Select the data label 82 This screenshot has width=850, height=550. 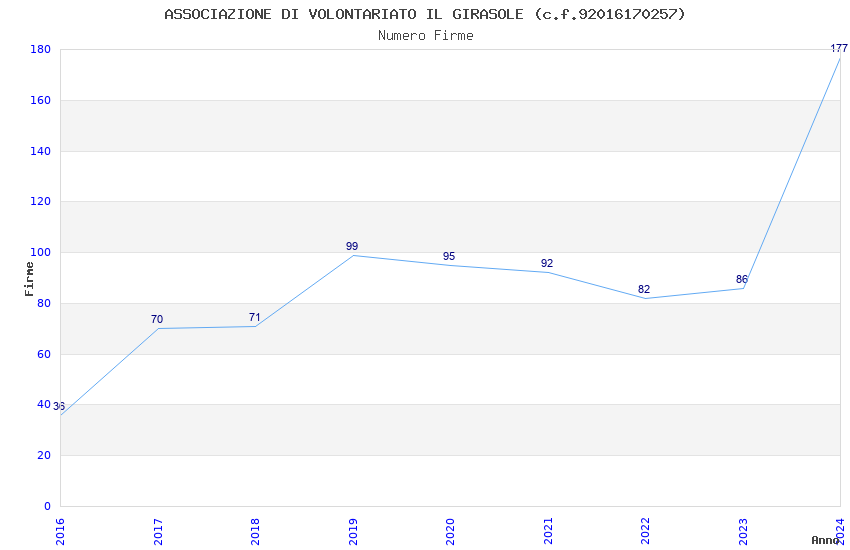pos(644,289)
